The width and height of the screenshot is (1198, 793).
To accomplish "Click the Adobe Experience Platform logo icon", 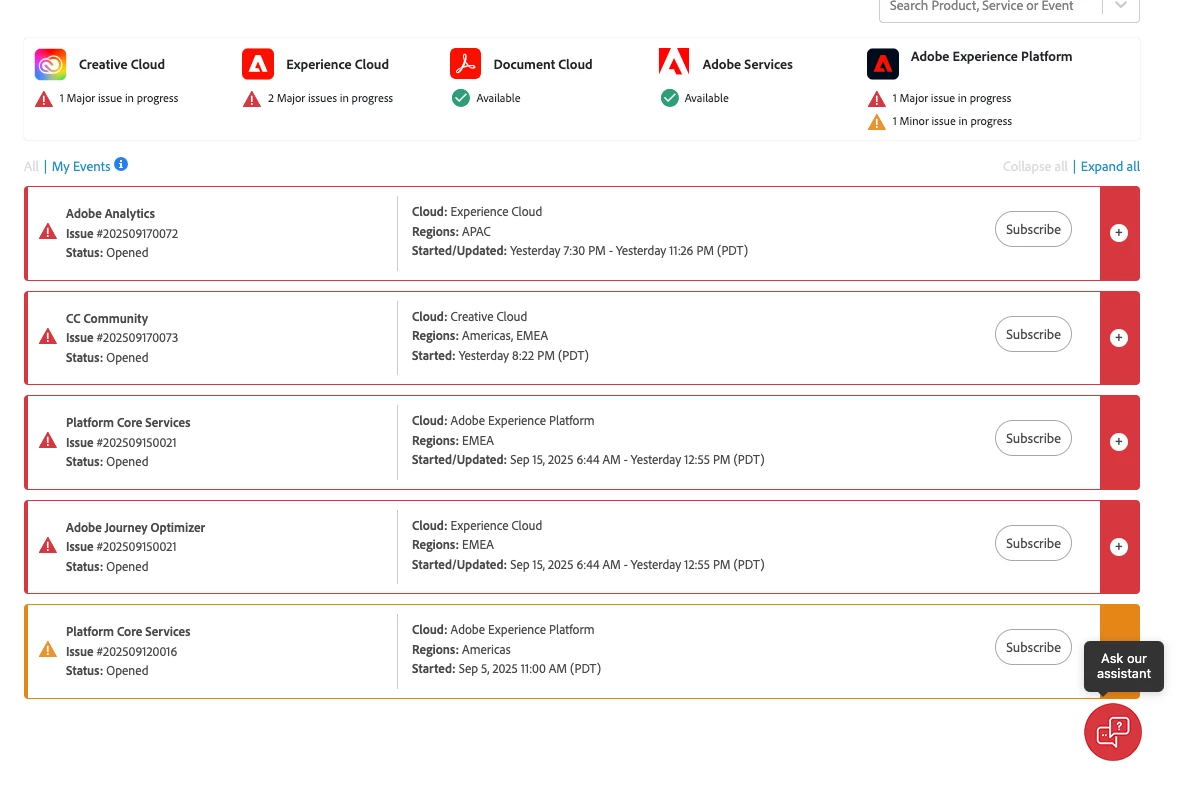I will coord(882,64).
